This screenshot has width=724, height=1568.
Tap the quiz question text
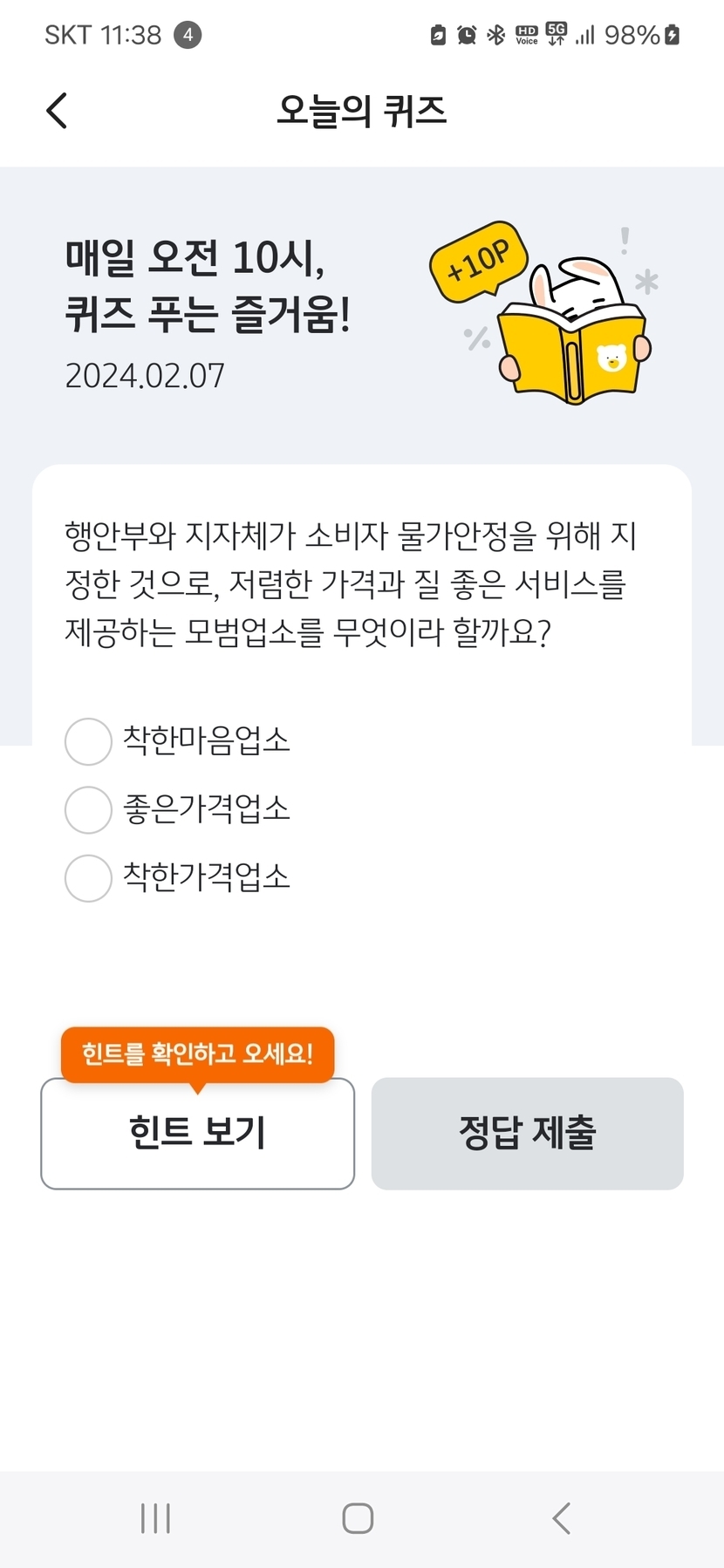tap(350, 583)
